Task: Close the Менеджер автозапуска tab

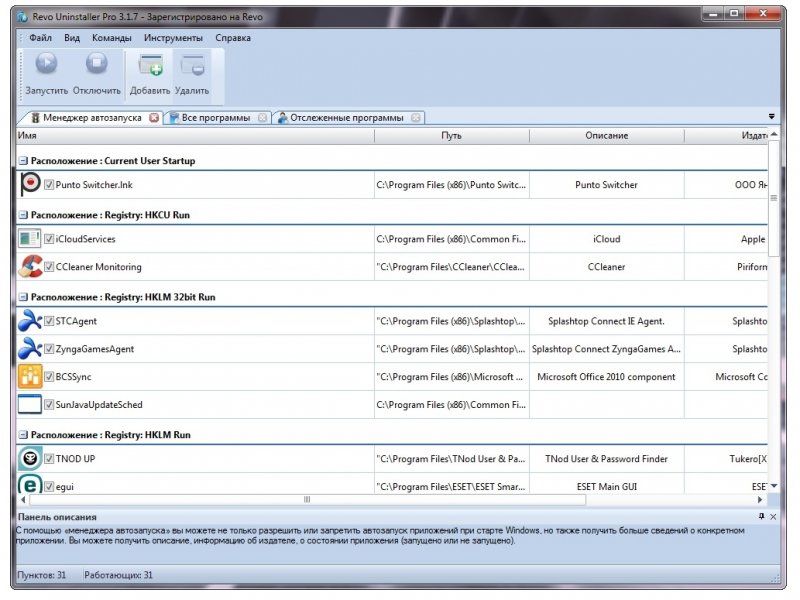Action: (x=154, y=117)
